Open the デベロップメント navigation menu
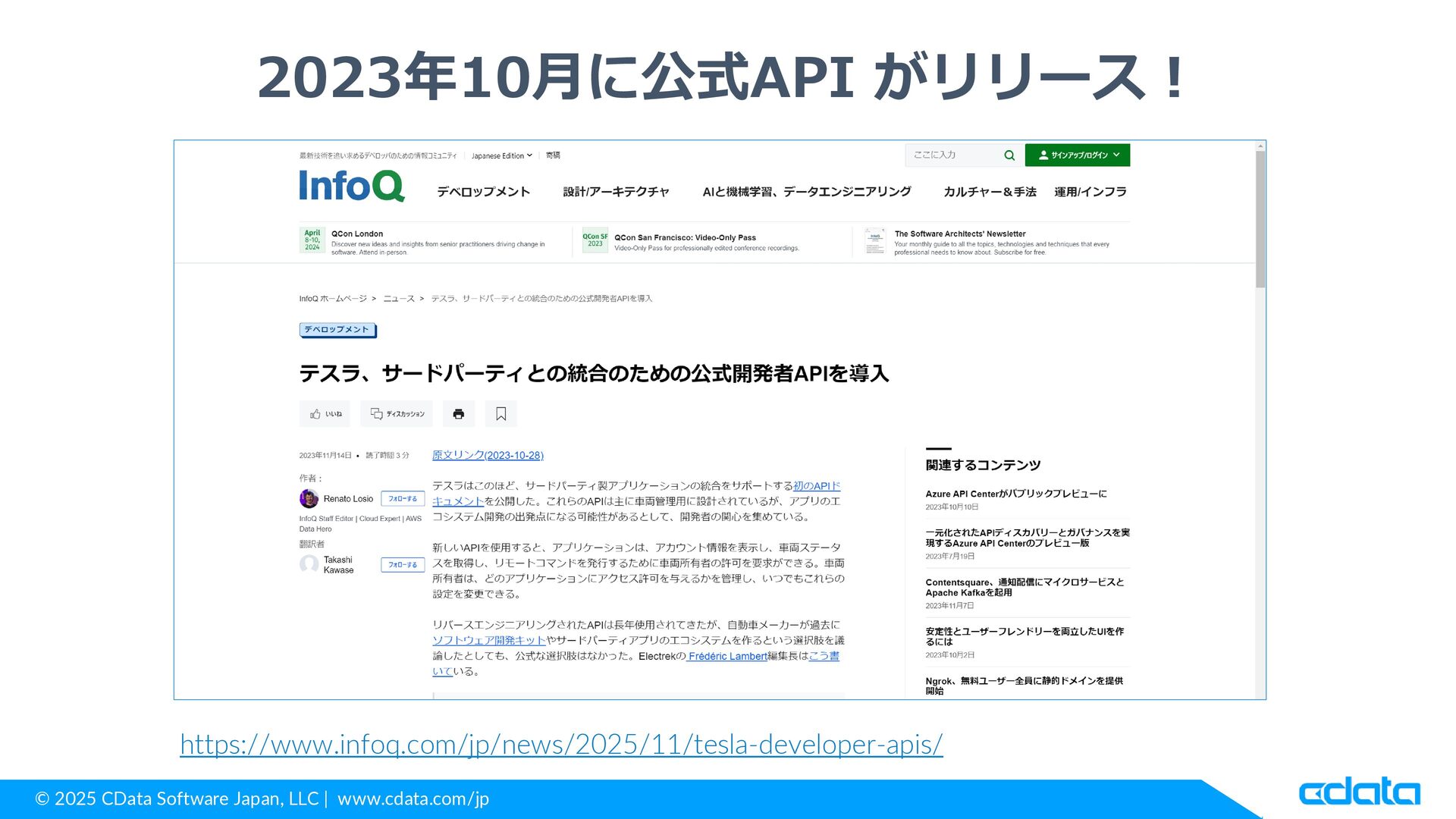Screen dimensions: 1456x819 pyautogui.click(x=483, y=192)
